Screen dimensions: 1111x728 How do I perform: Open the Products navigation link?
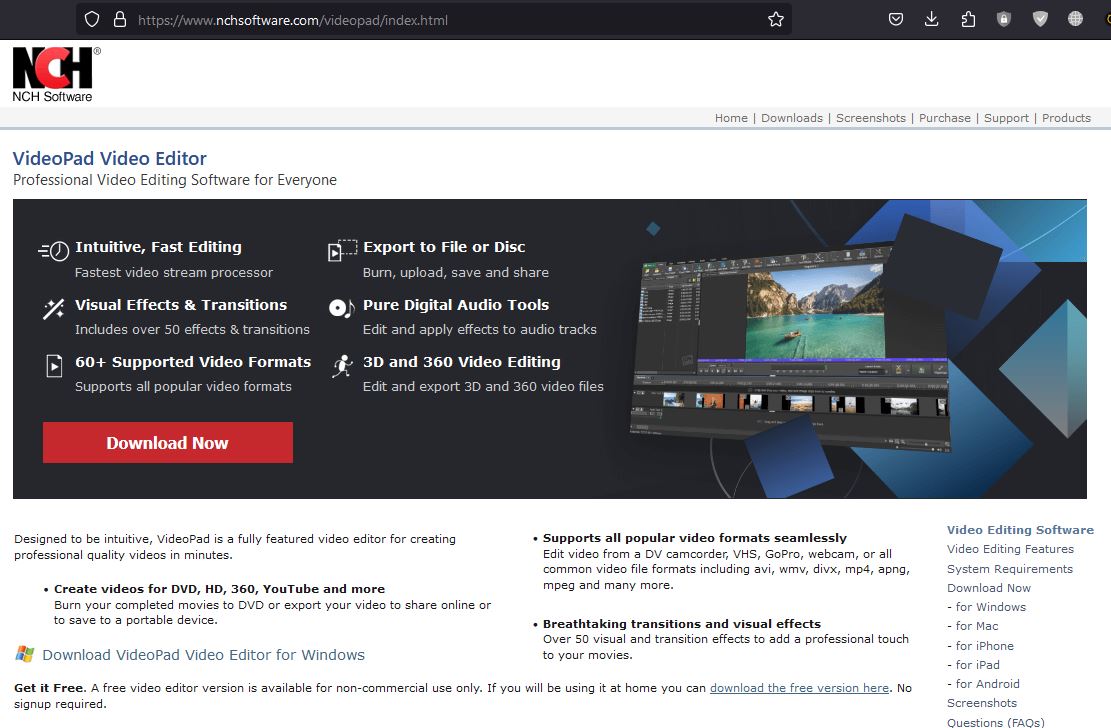click(1066, 118)
